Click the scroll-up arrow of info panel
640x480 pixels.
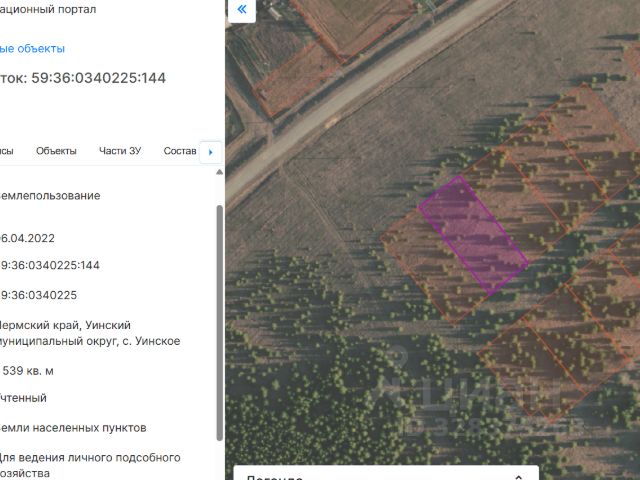219,172
